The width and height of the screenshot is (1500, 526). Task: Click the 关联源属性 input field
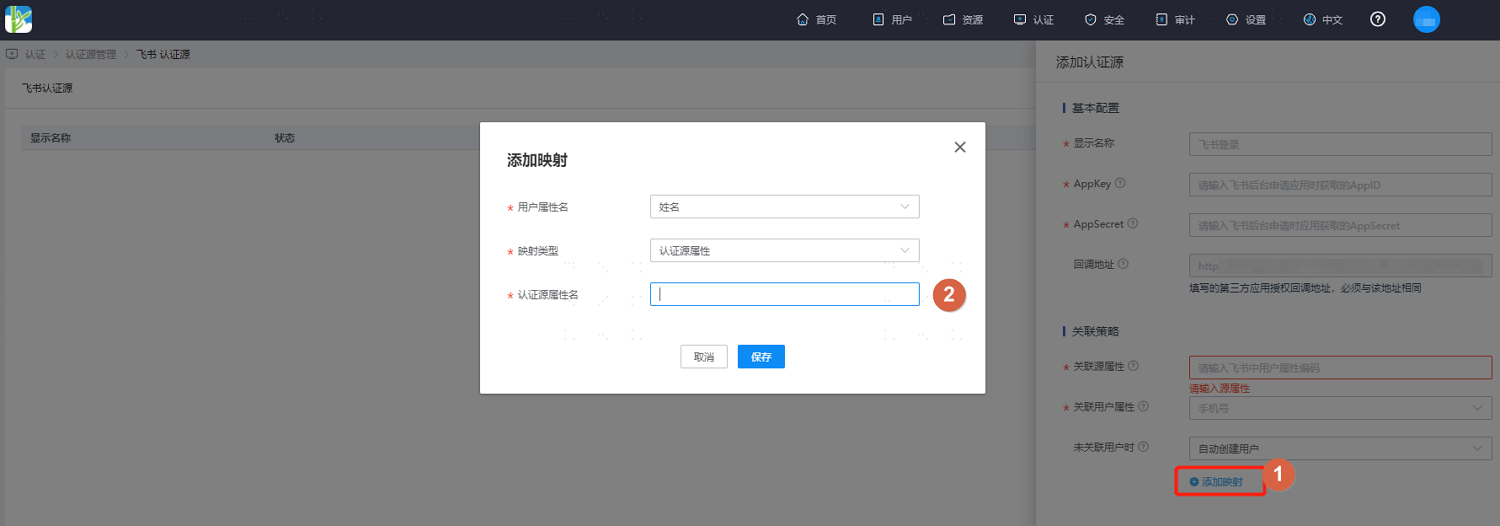[1340, 368]
